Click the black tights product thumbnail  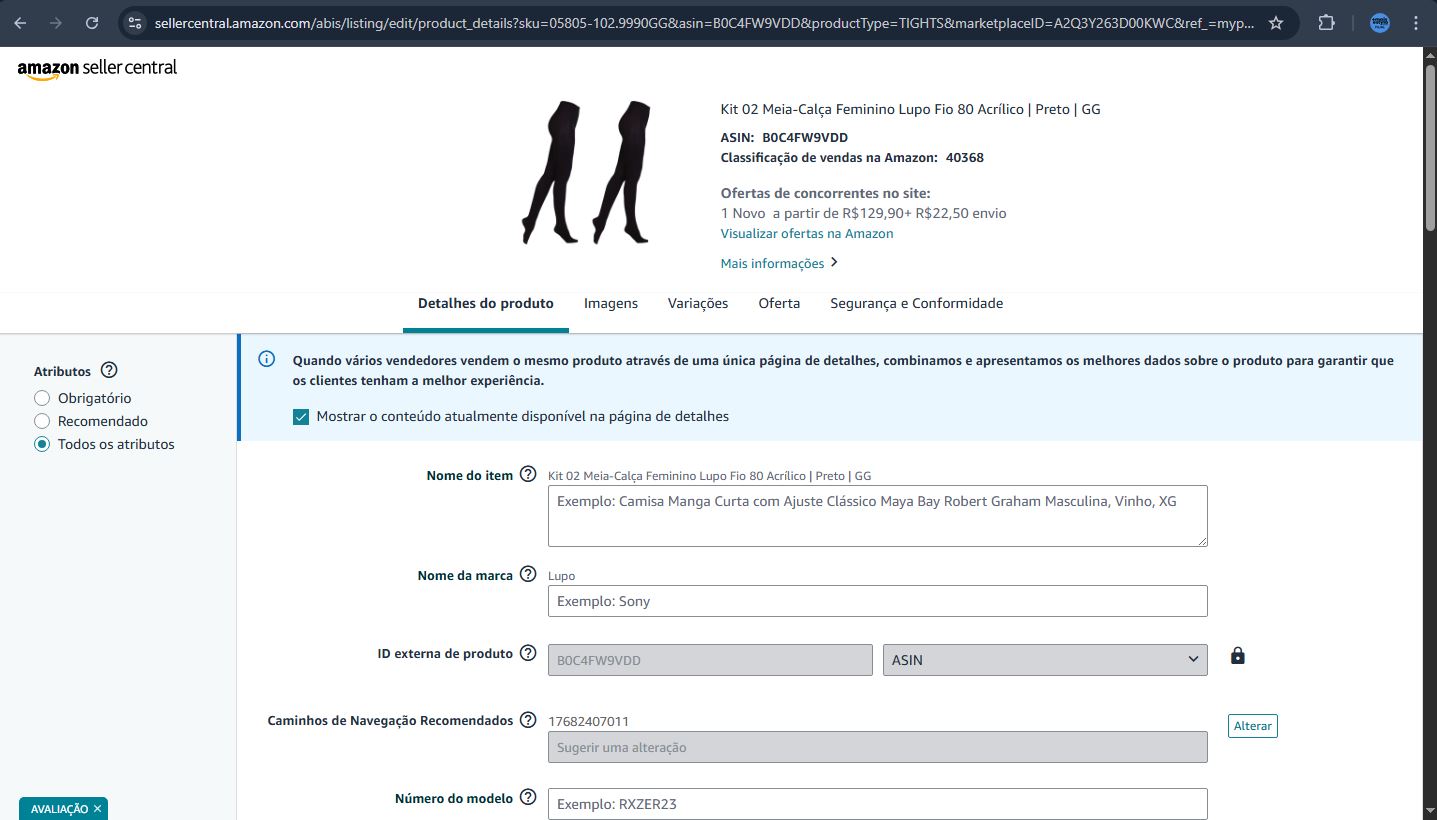[586, 172]
